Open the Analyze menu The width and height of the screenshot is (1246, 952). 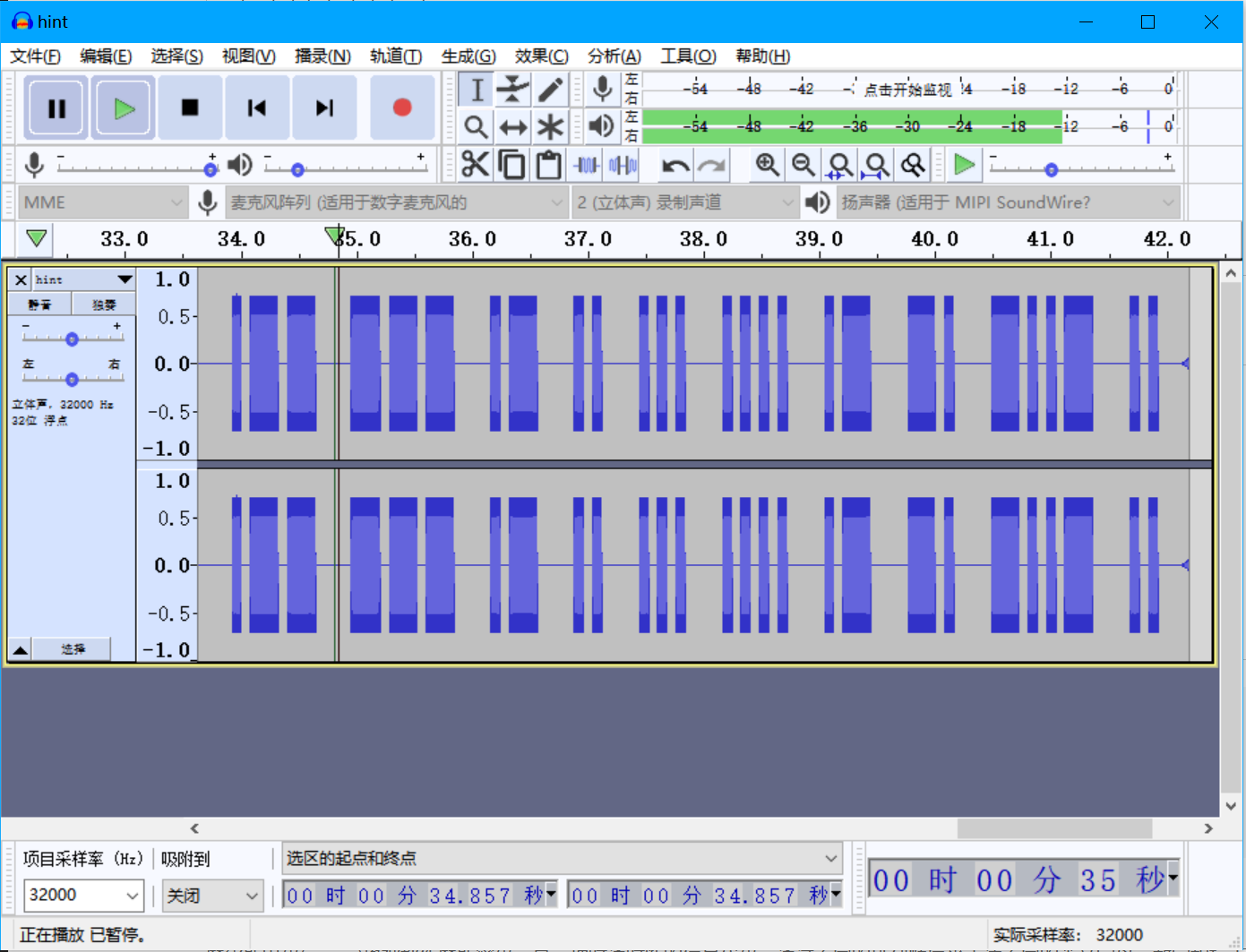click(x=614, y=56)
